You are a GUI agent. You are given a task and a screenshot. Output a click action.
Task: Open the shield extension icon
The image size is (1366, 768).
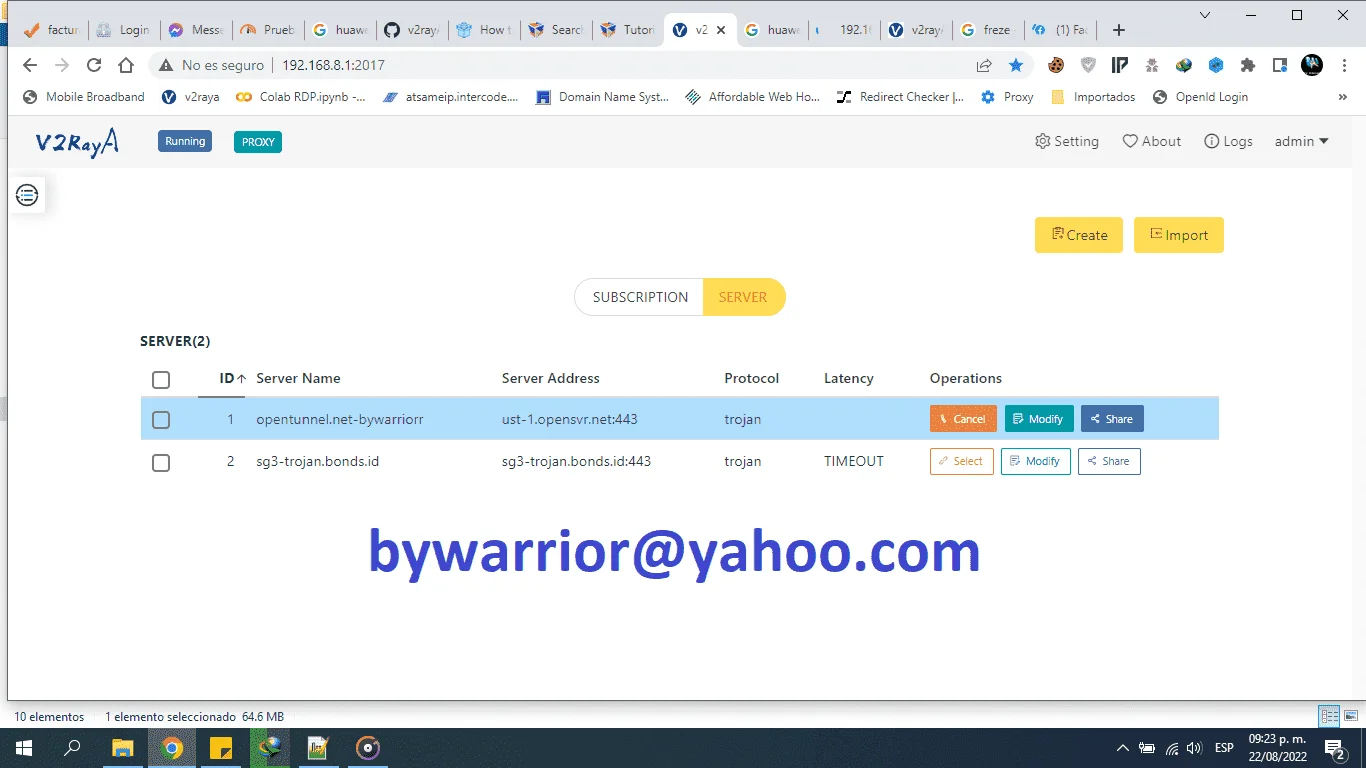(x=1088, y=65)
